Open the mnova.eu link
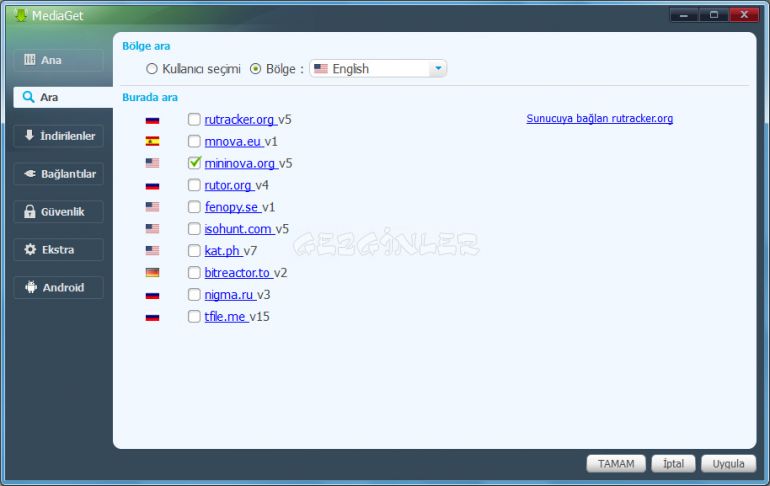 point(233,141)
